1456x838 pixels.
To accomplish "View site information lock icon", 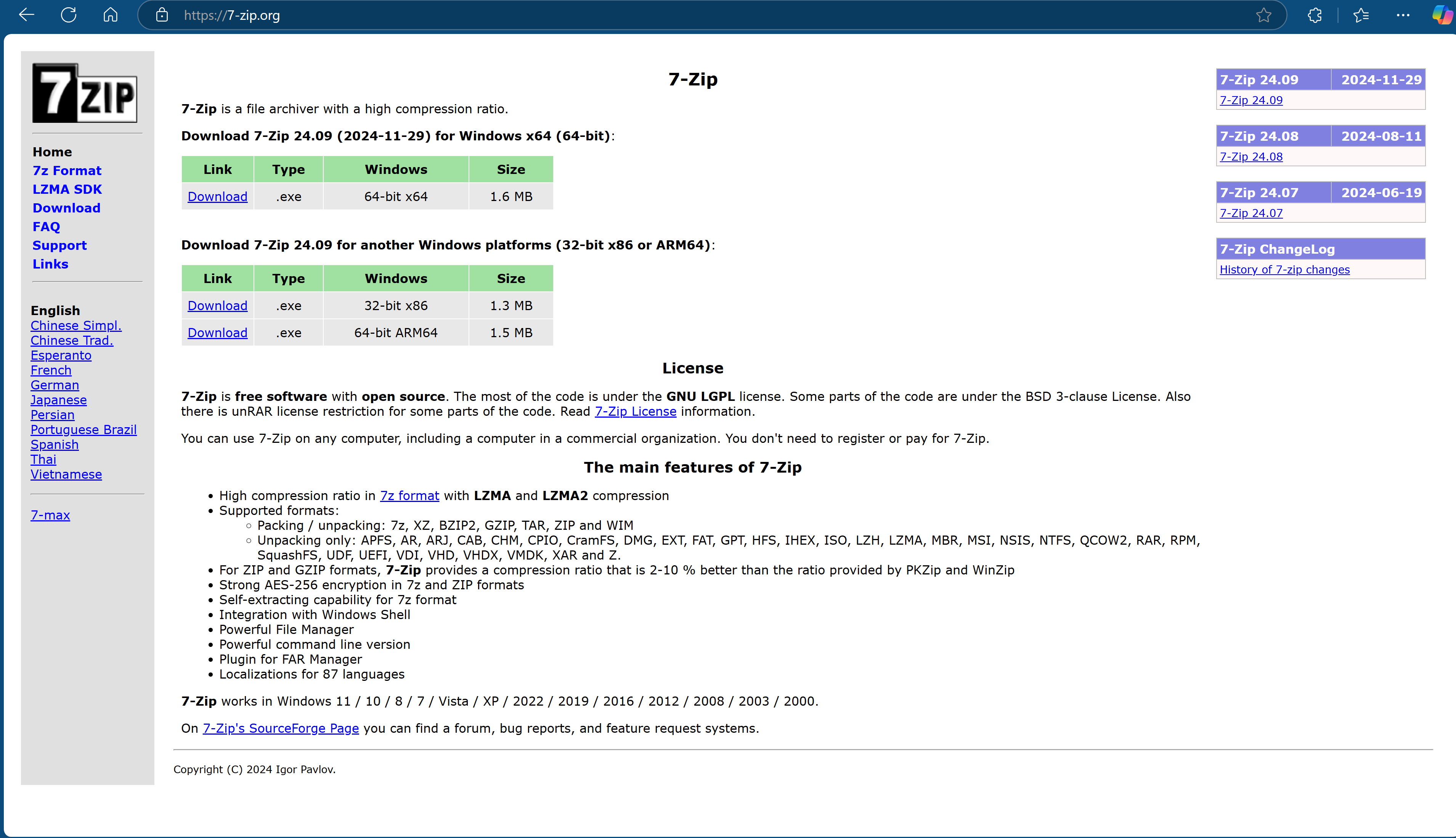I will click(162, 15).
